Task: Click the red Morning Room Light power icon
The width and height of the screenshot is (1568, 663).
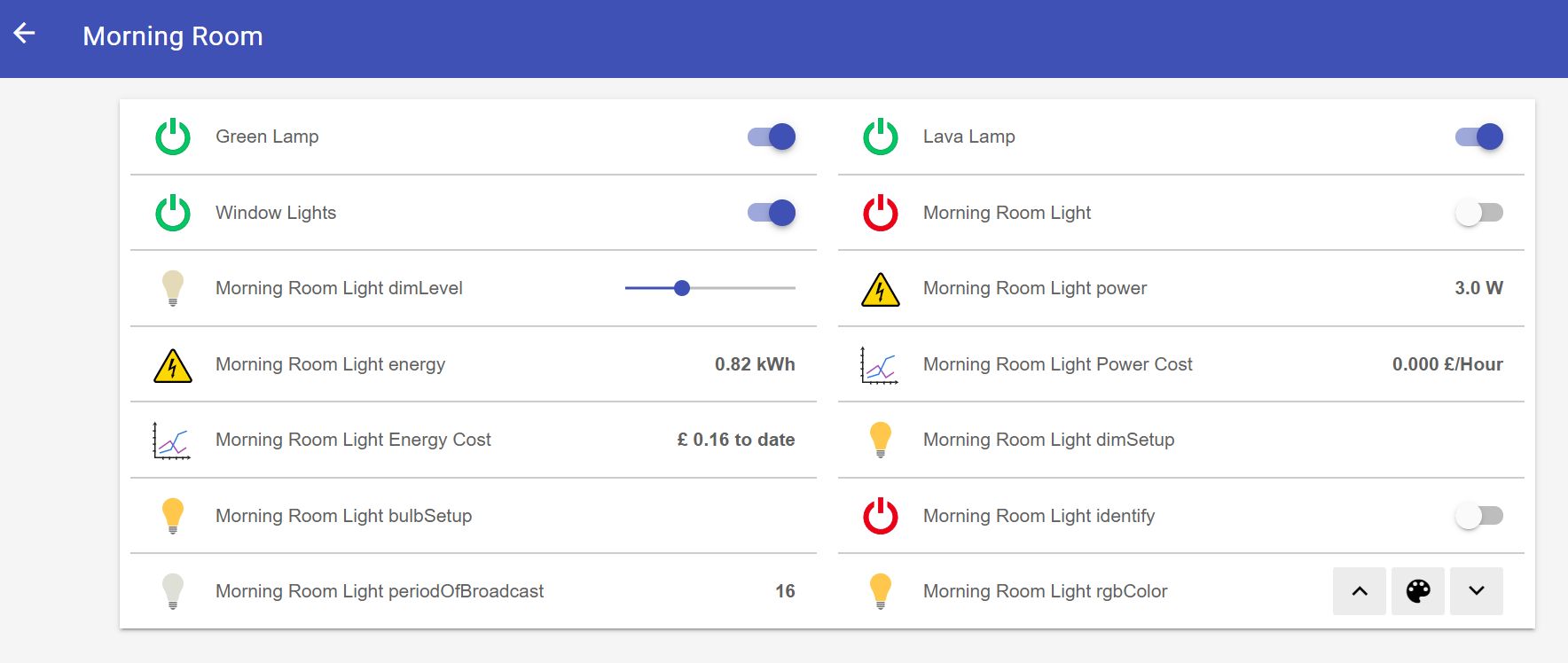Action: [x=881, y=213]
